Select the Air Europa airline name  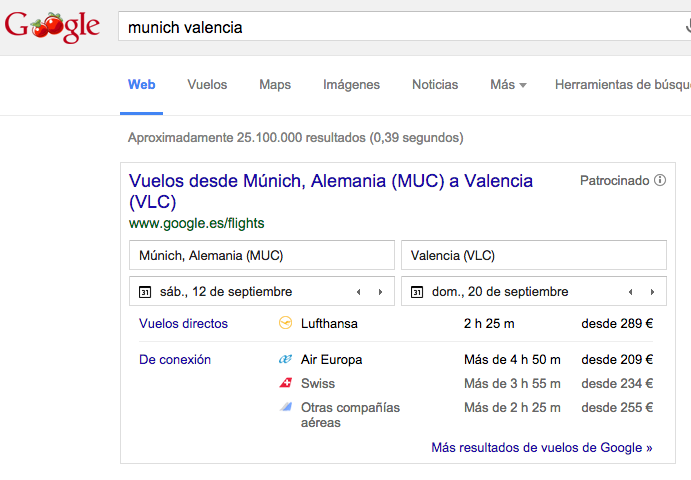[331, 360]
